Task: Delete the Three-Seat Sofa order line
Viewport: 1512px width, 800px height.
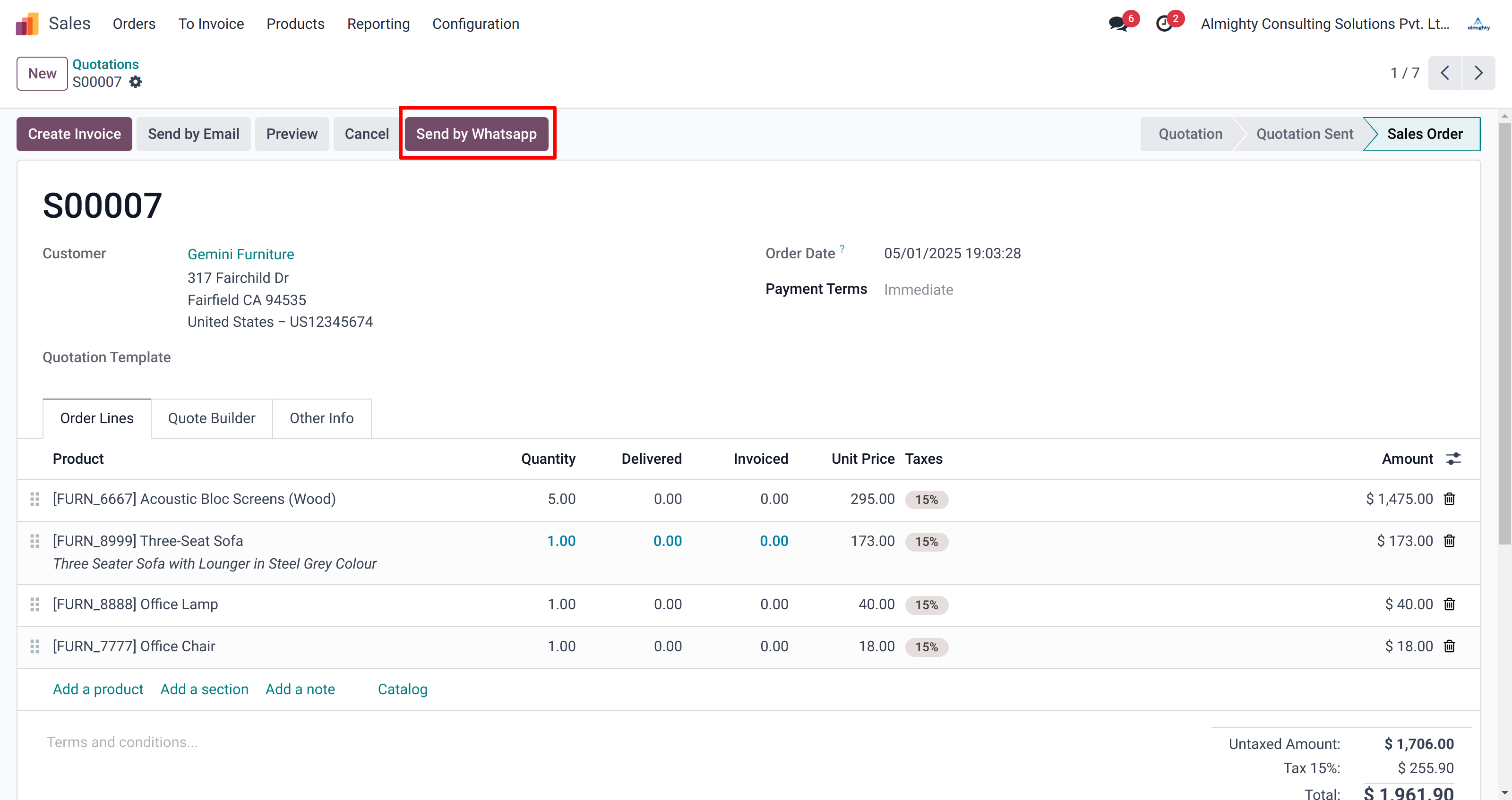Action: click(1449, 541)
